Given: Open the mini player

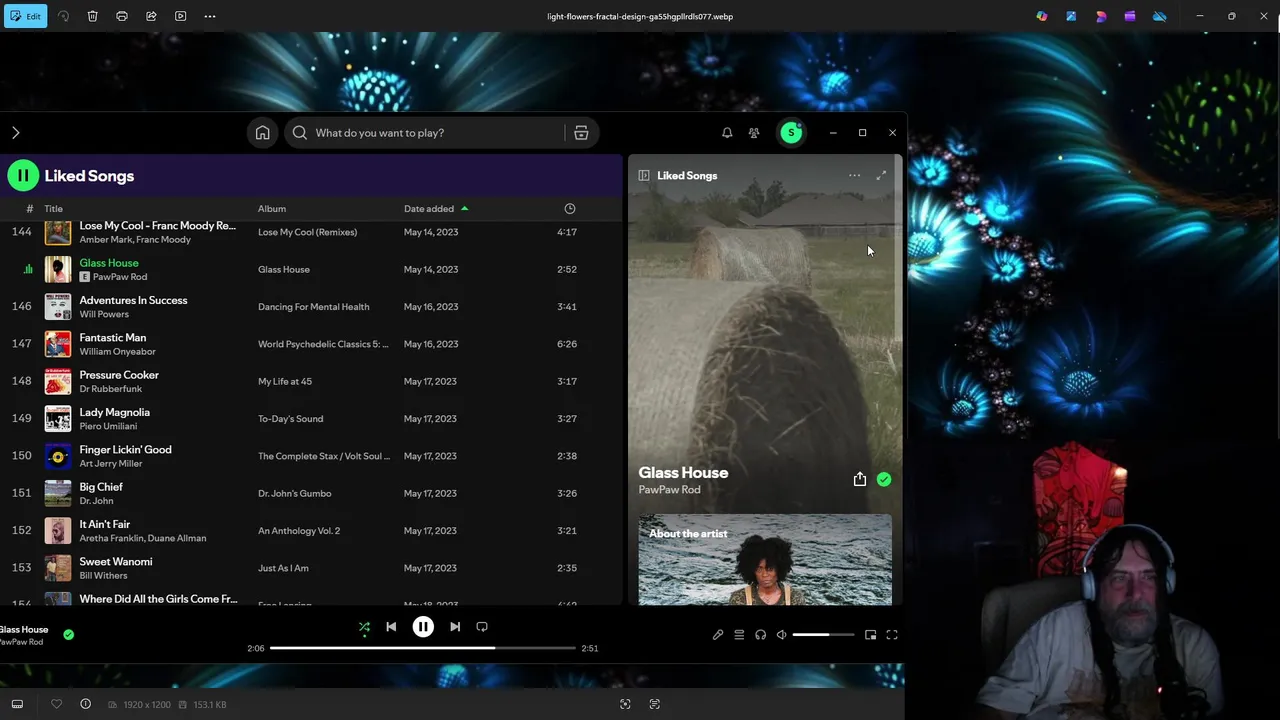Looking at the screenshot, I should (x=870, y=635).
